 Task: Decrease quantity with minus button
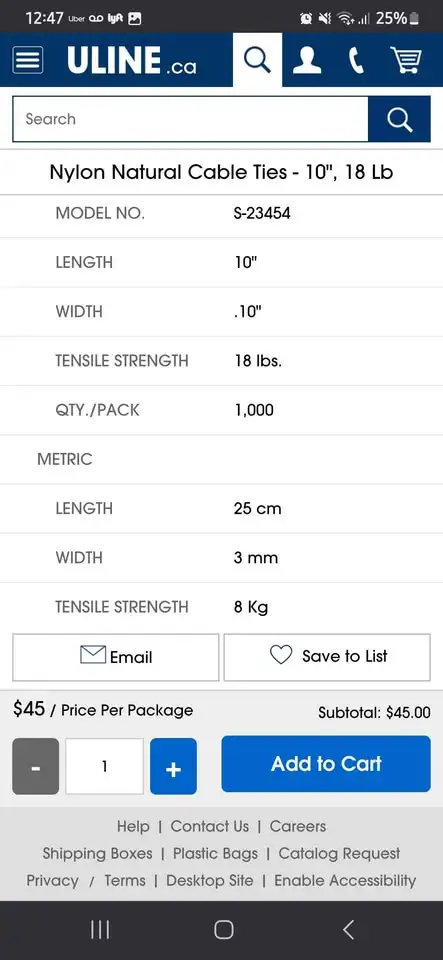(35, 767)
